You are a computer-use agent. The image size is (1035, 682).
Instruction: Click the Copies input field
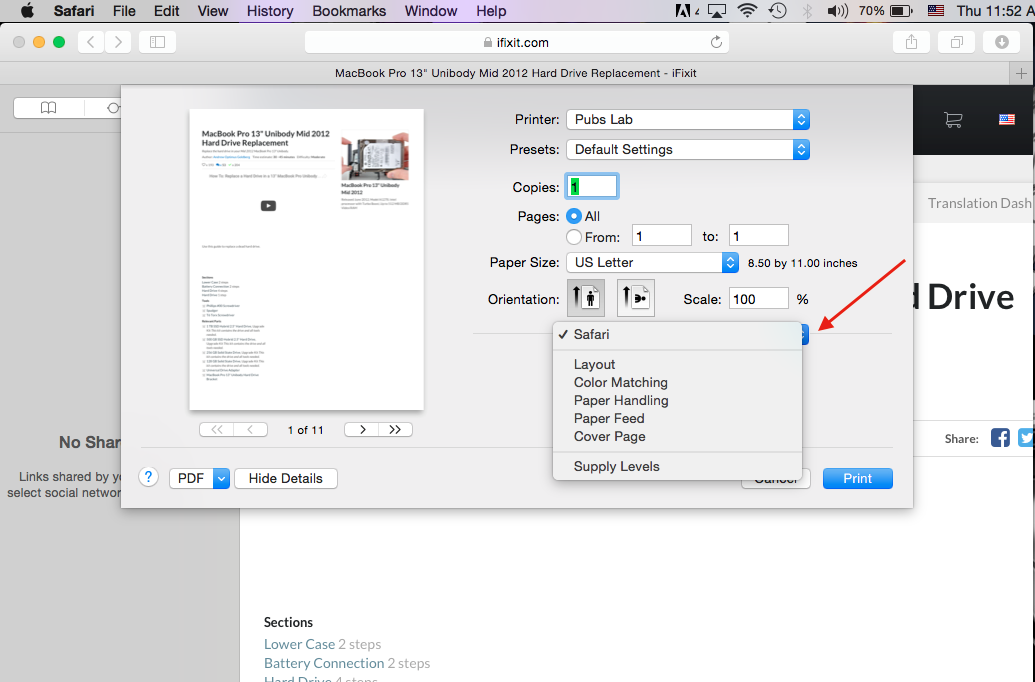click(591, 187)
